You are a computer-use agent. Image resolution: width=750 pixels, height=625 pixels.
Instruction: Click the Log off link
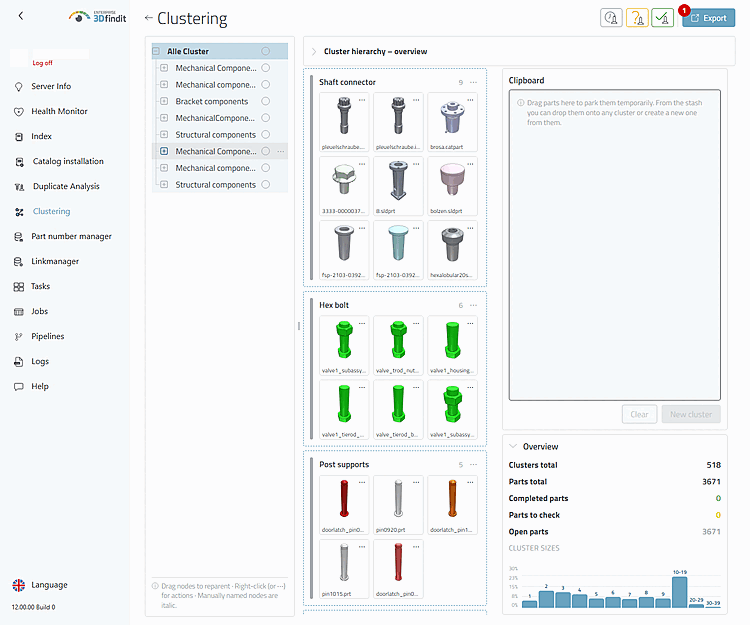[42, 63]
